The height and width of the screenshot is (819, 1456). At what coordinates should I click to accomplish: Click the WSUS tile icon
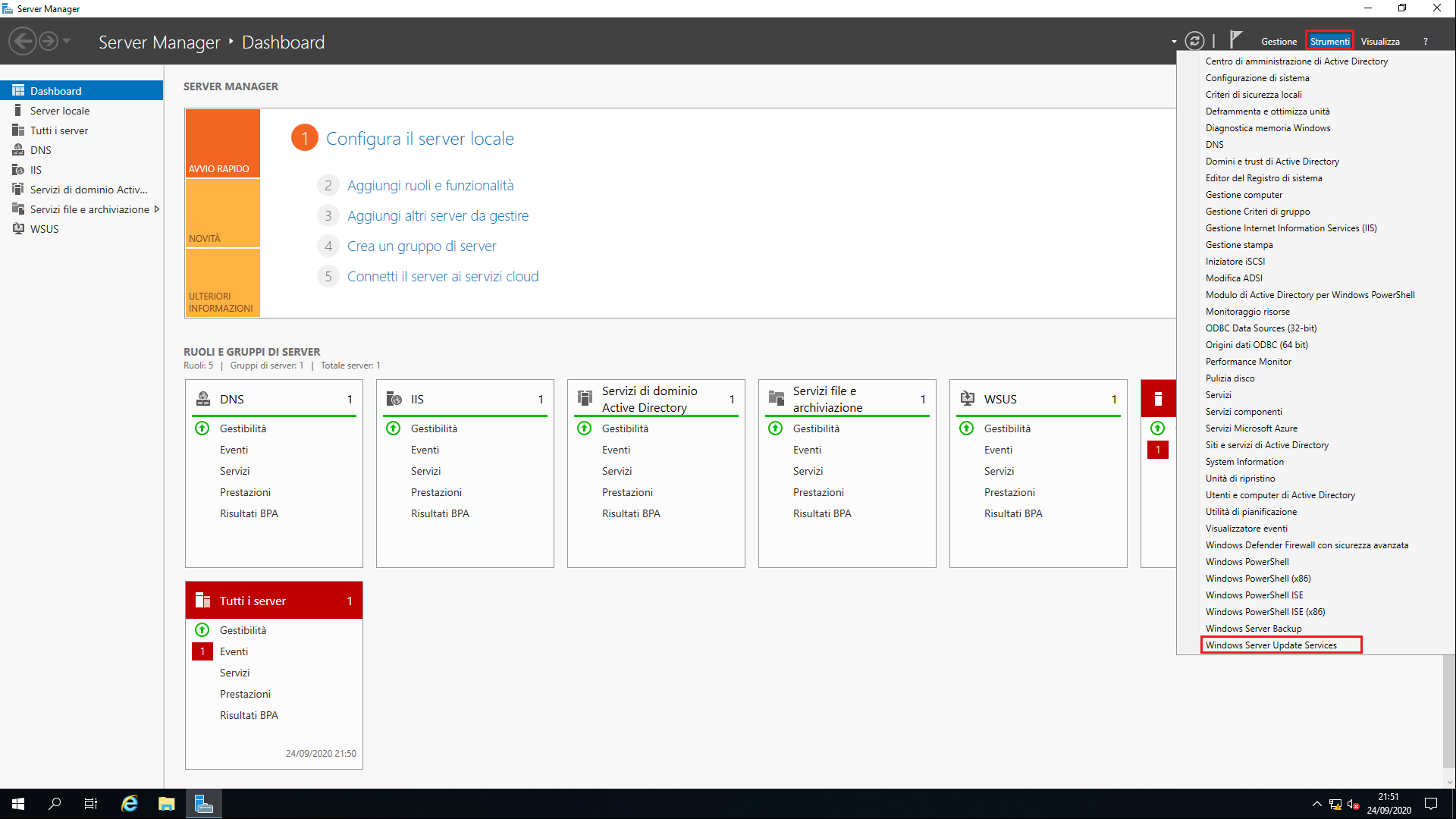click(x=967, y=398)
